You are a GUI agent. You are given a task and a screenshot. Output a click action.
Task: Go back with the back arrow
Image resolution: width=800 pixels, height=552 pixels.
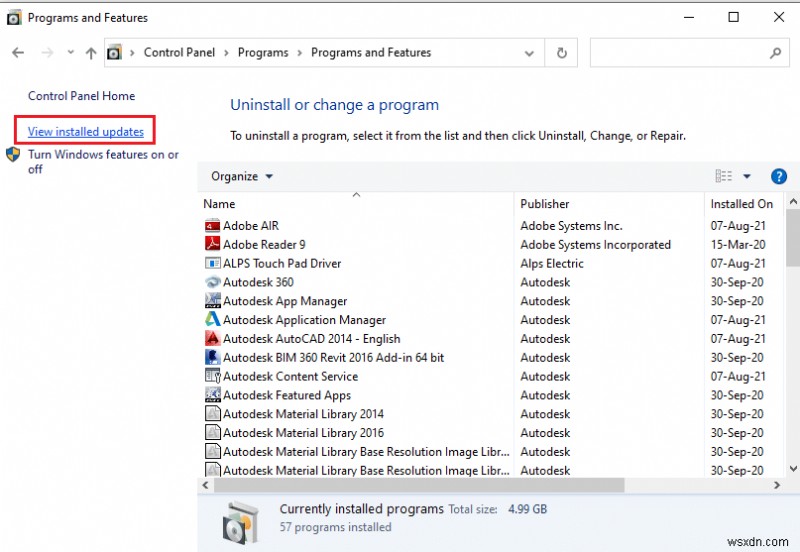point(18,53)
